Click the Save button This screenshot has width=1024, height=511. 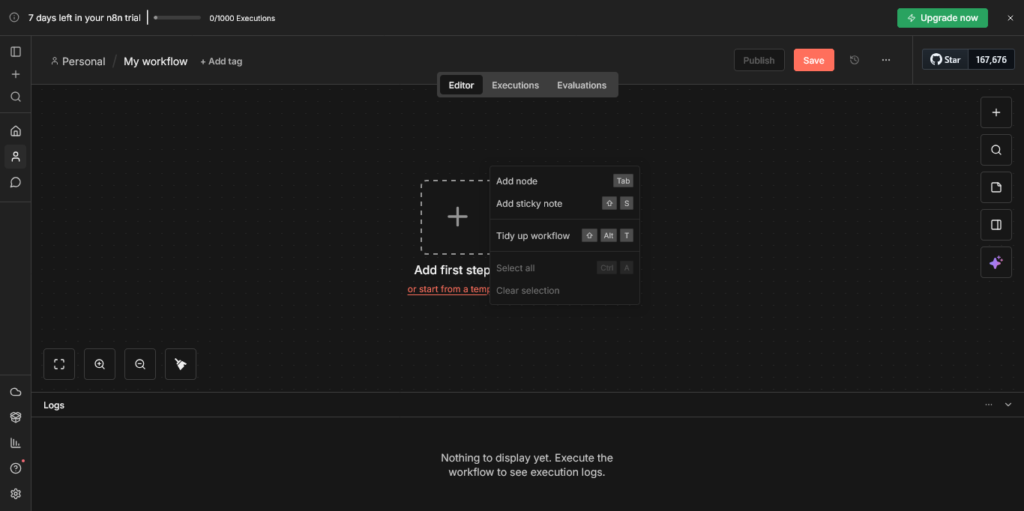click(x=813, y=60)
